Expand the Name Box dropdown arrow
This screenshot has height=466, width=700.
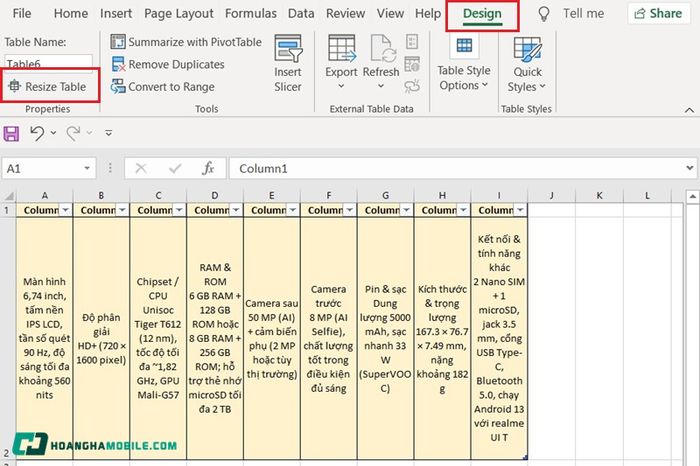(x=87, y=168)
